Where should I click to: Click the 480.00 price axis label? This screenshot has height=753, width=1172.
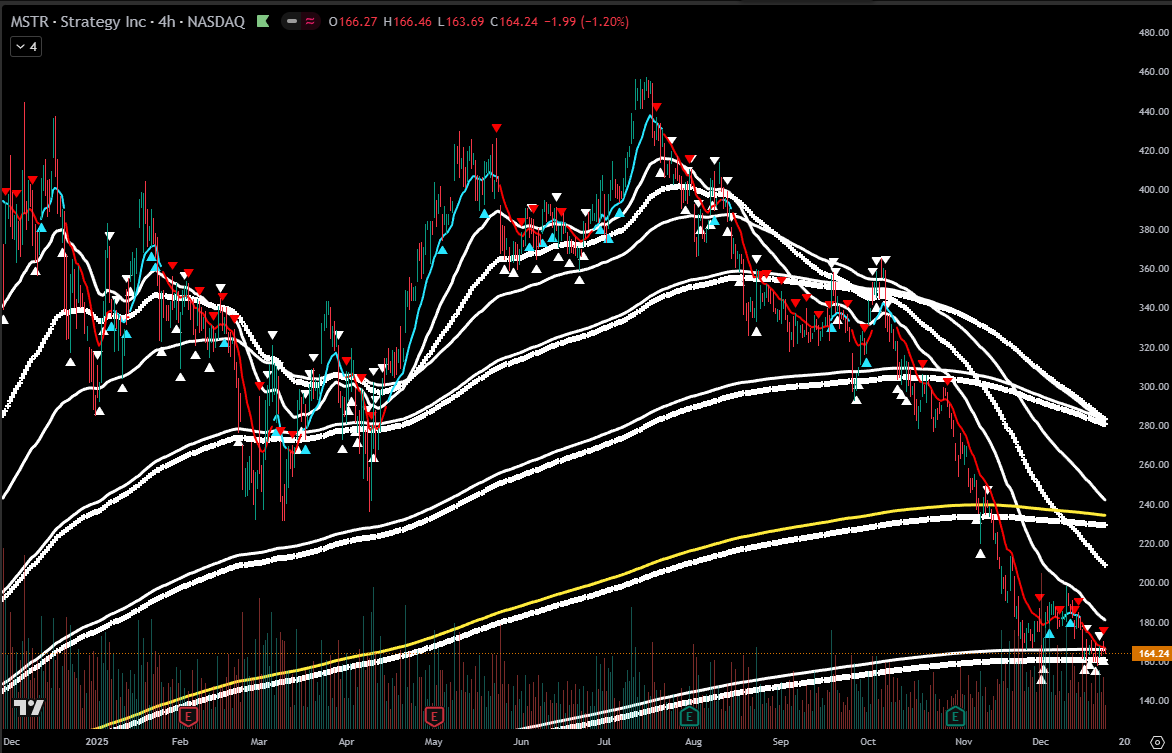1153,33
